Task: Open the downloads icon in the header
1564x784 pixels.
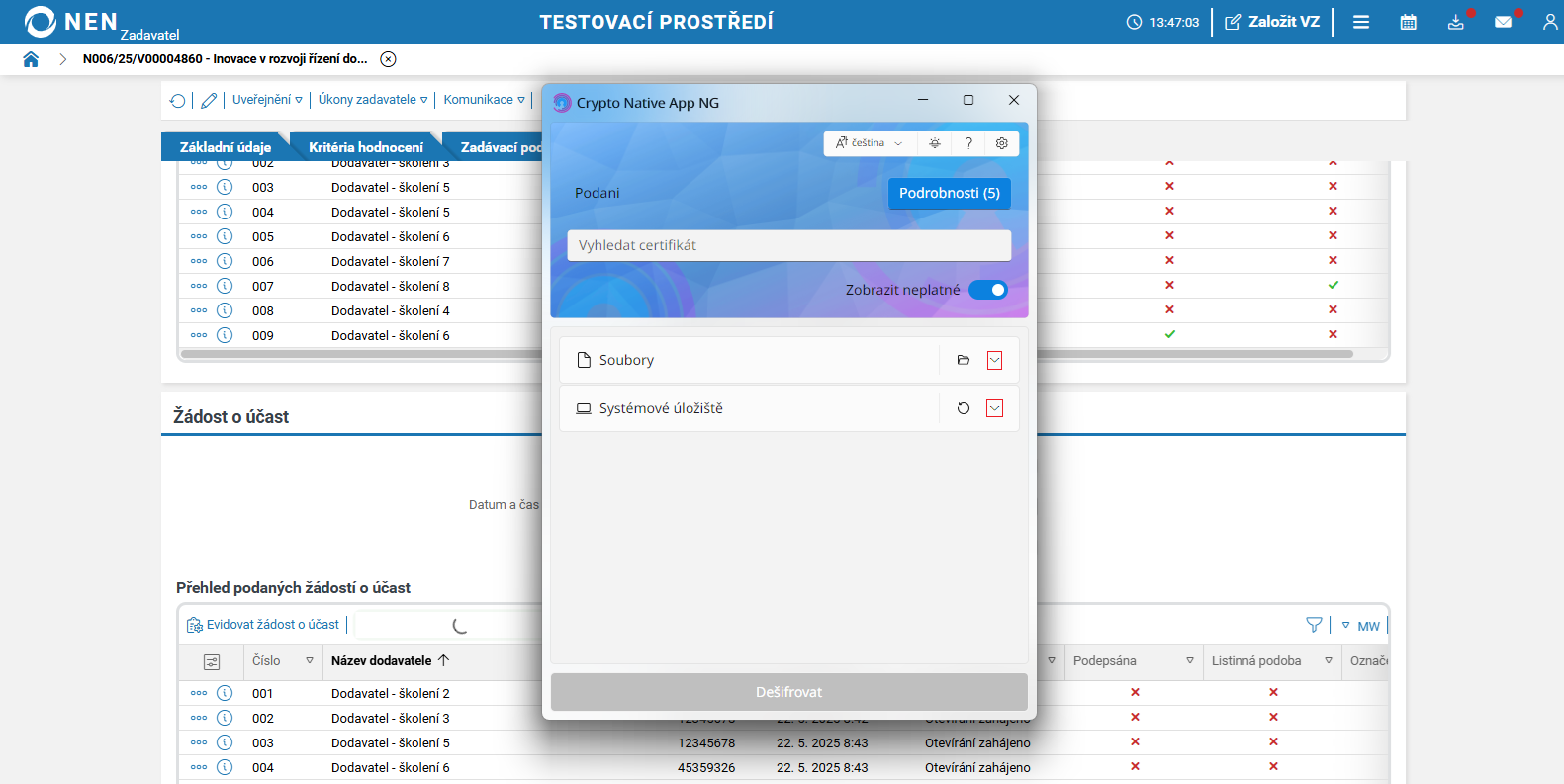Action: 1456,22
